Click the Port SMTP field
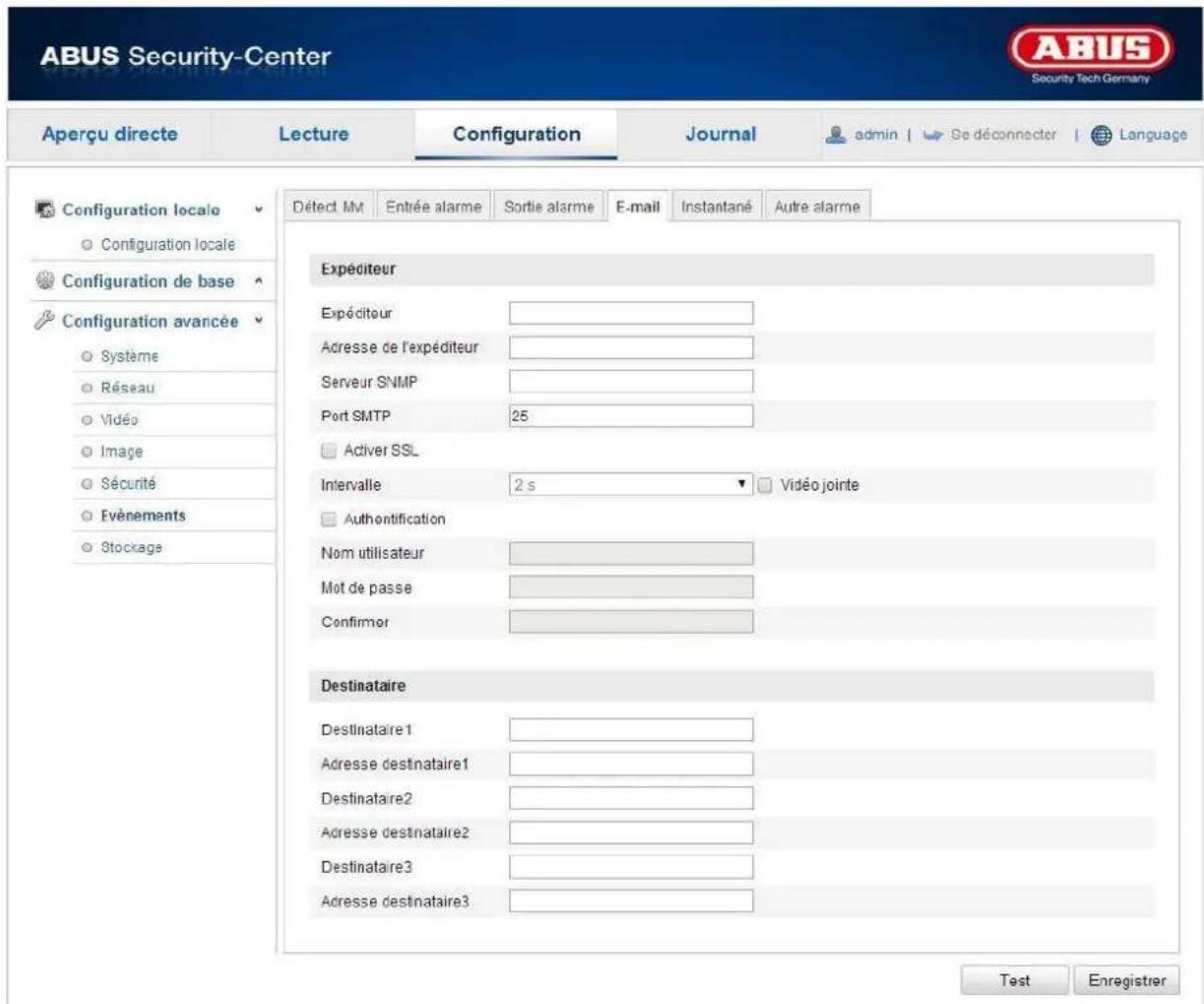1204x1004 pixels. (x=631, y=416)
